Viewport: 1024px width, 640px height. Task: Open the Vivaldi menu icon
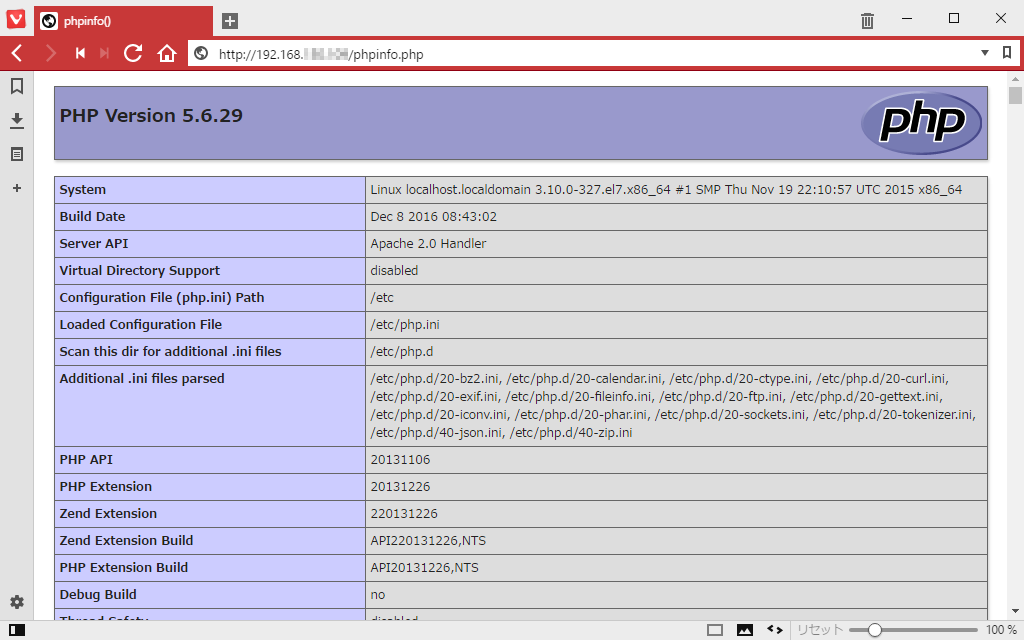point(16,19)
